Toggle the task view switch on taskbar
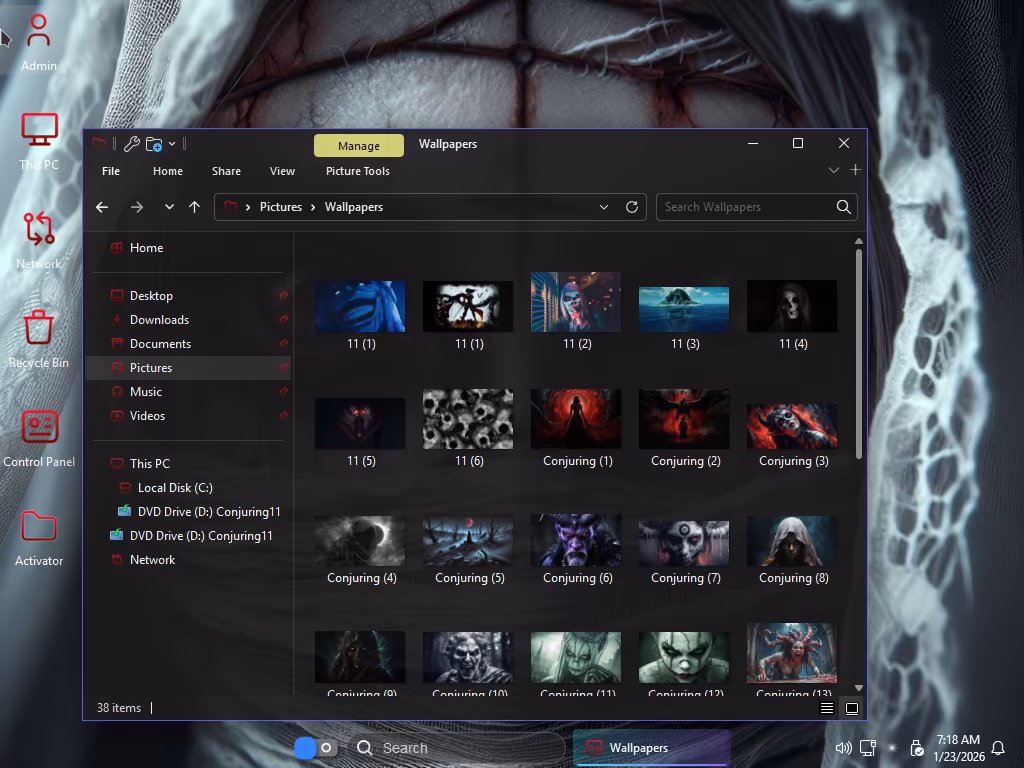Image resolution: width=1024 pixels, height=768 pixels. click(315, 748)
